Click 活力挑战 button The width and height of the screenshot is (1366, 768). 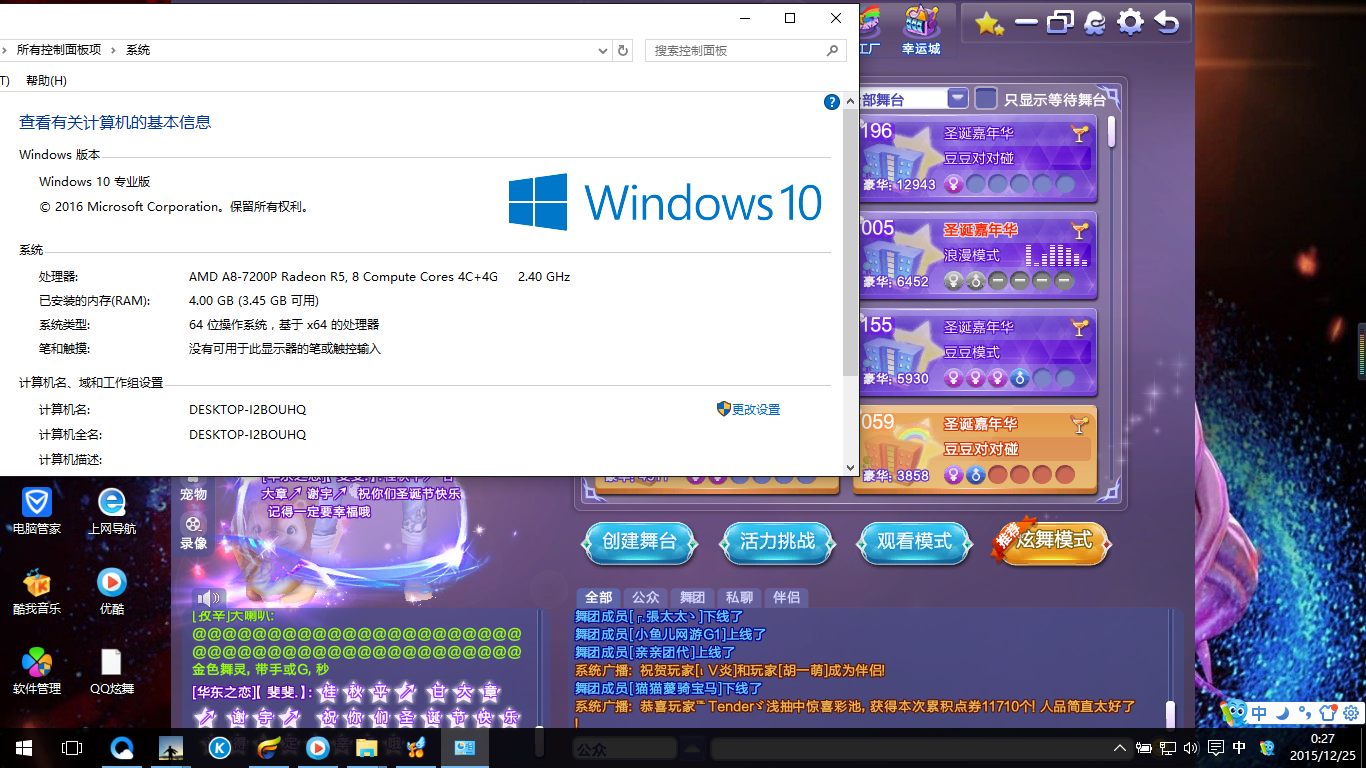[777, 542]
